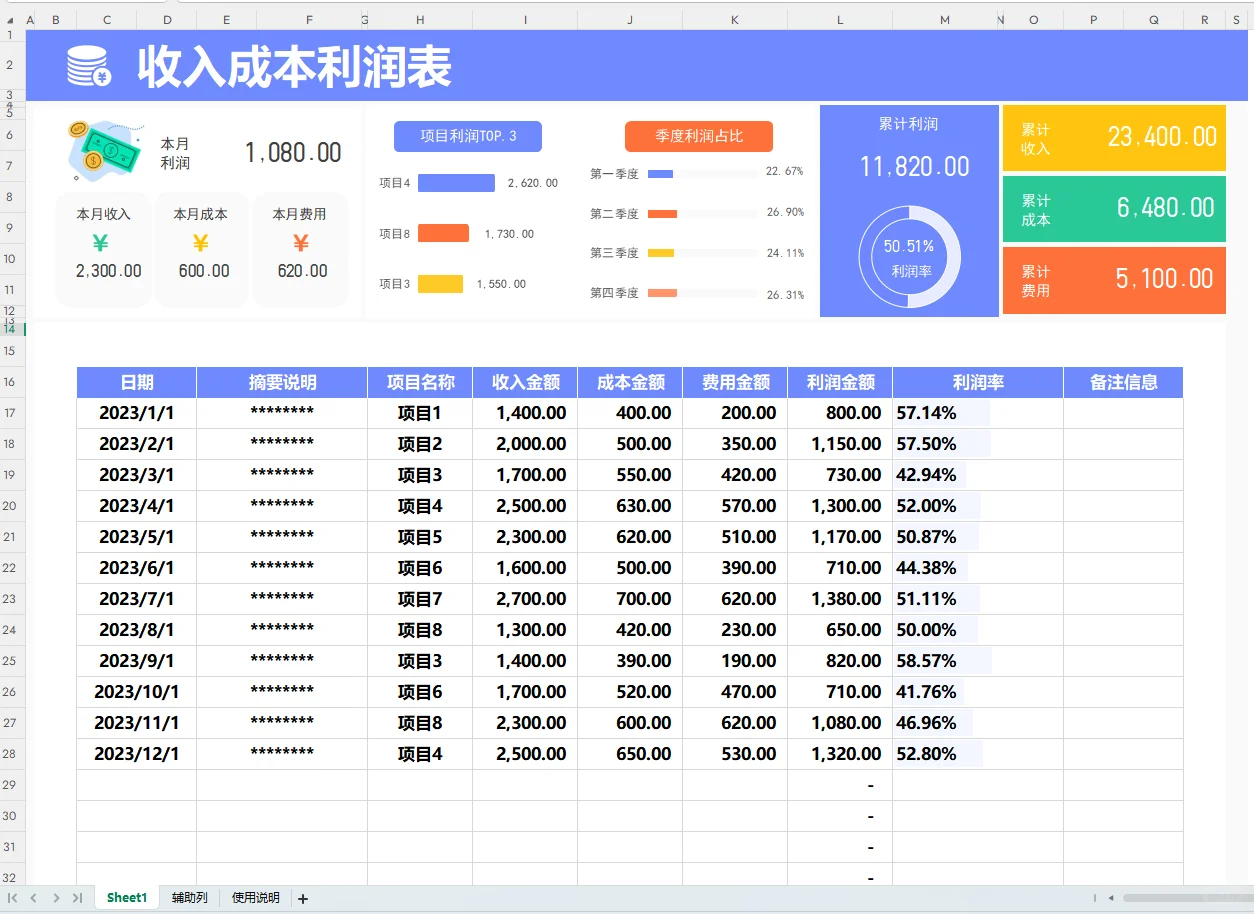Click the 项目利润TOP.3 button
The height and width of the screenshot is (914, 1254).
[467, 136]
